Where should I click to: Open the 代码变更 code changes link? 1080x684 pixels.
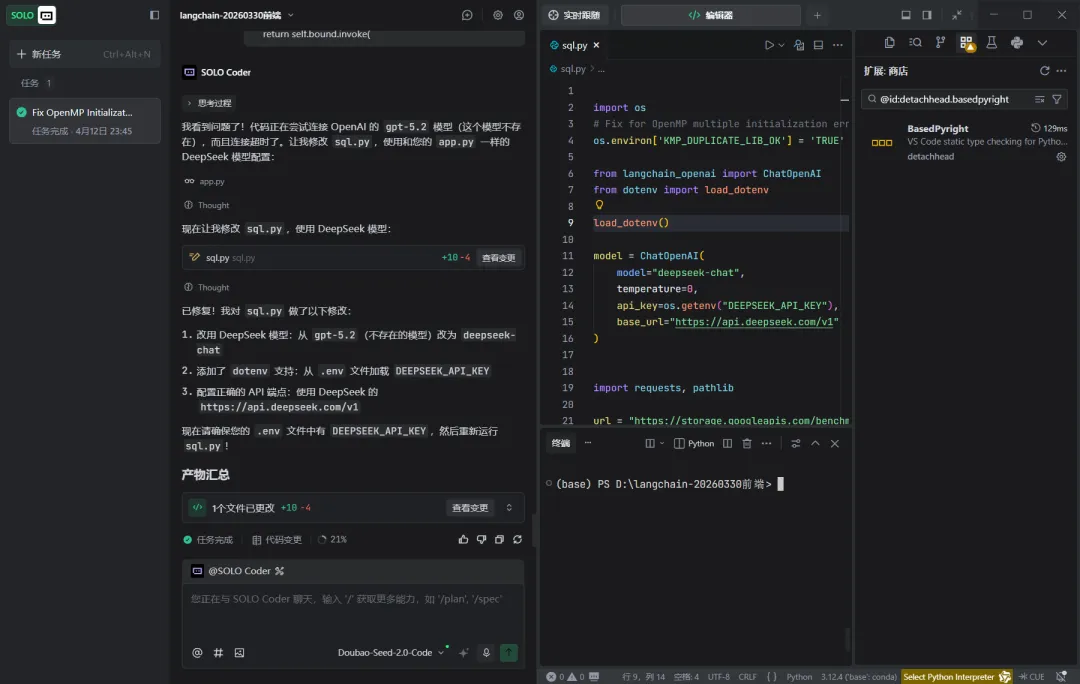(x=277, y=539)
